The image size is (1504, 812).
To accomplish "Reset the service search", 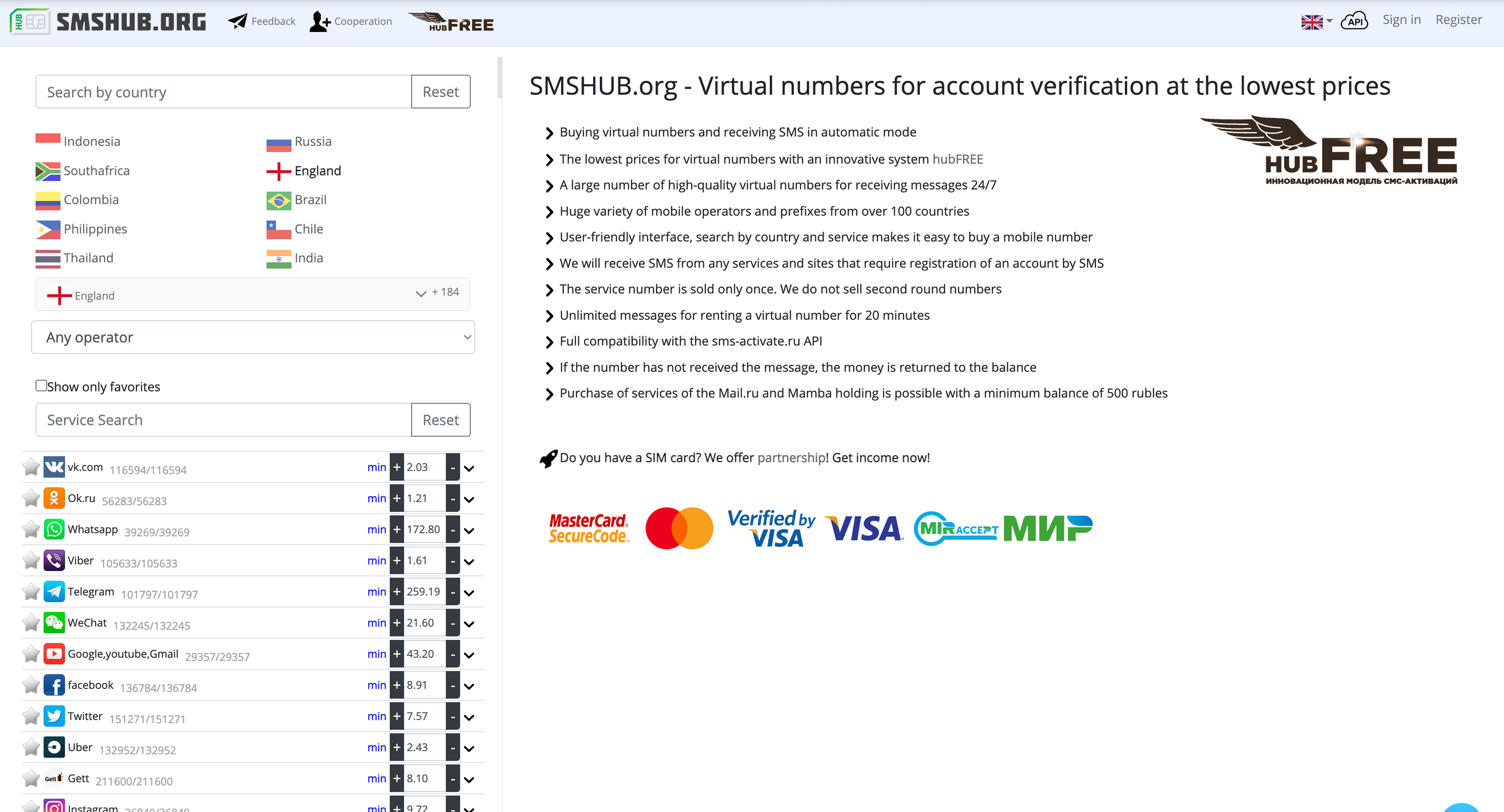I will (441, 420).
